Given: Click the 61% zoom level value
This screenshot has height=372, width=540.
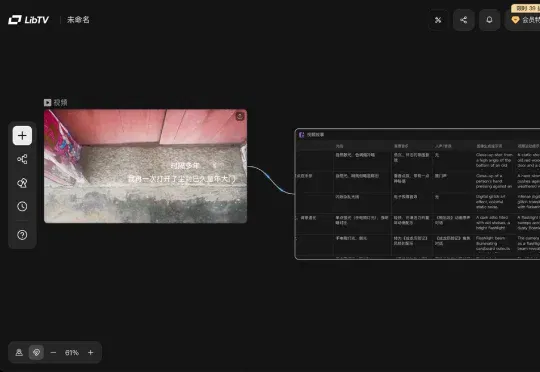Looking at the screenshot, I should (x=72, y=352).
